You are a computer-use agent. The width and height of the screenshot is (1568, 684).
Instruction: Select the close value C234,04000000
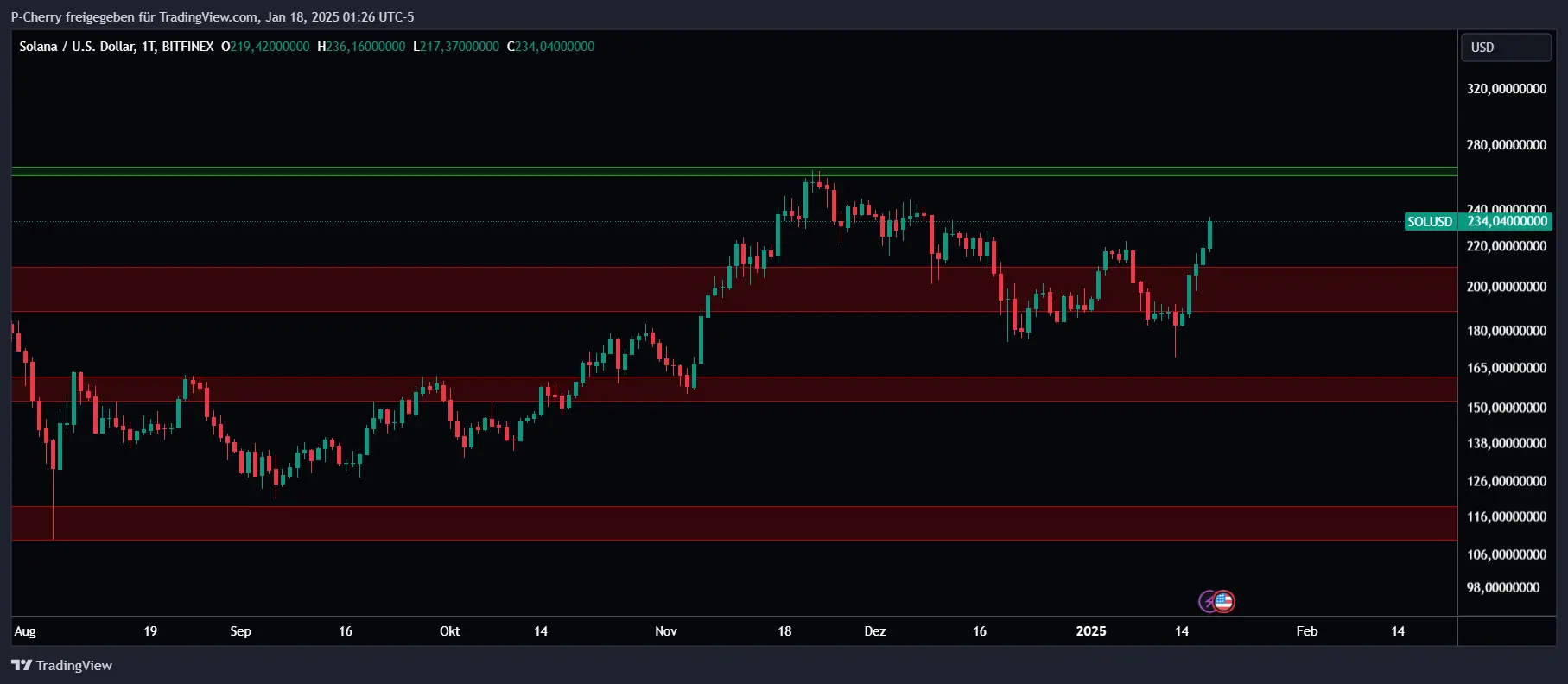[x=551, y=47]
